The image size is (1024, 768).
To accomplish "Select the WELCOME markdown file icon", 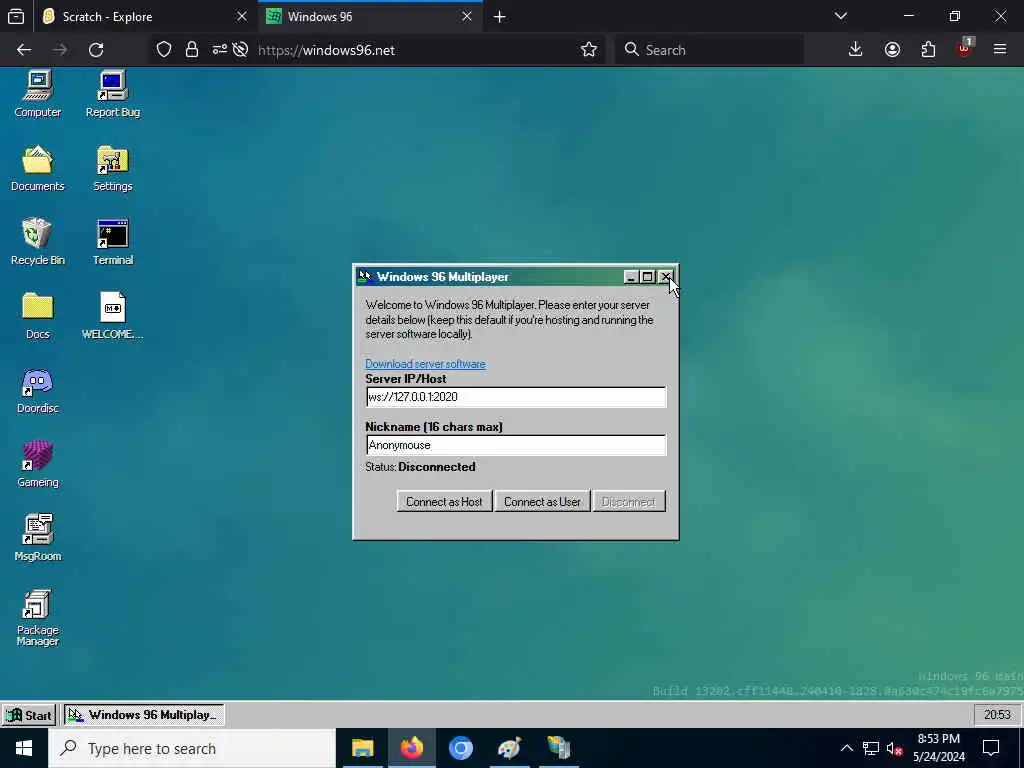I will tap(112, 316).
